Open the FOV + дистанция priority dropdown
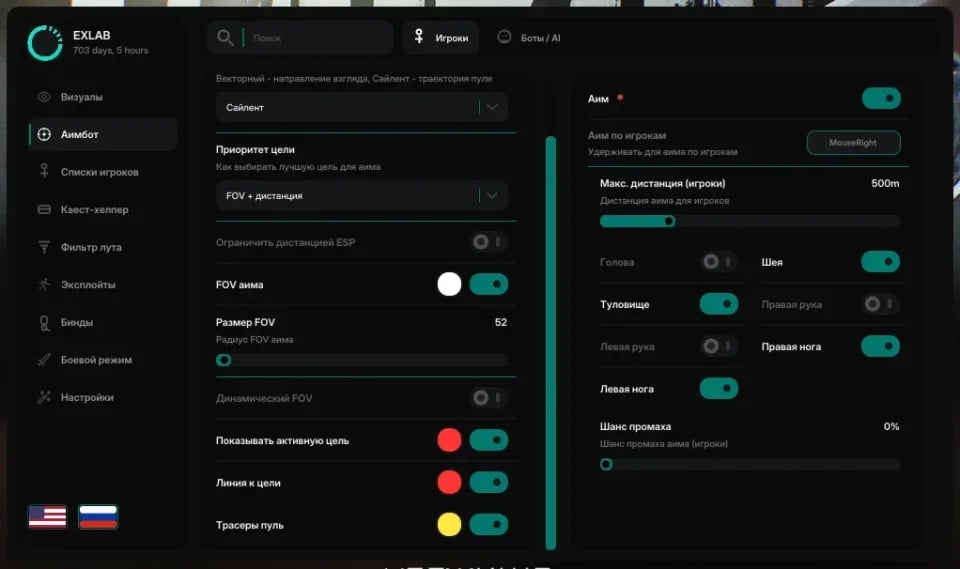This screenshot has width=960, height=569. (x=362, y=195)
